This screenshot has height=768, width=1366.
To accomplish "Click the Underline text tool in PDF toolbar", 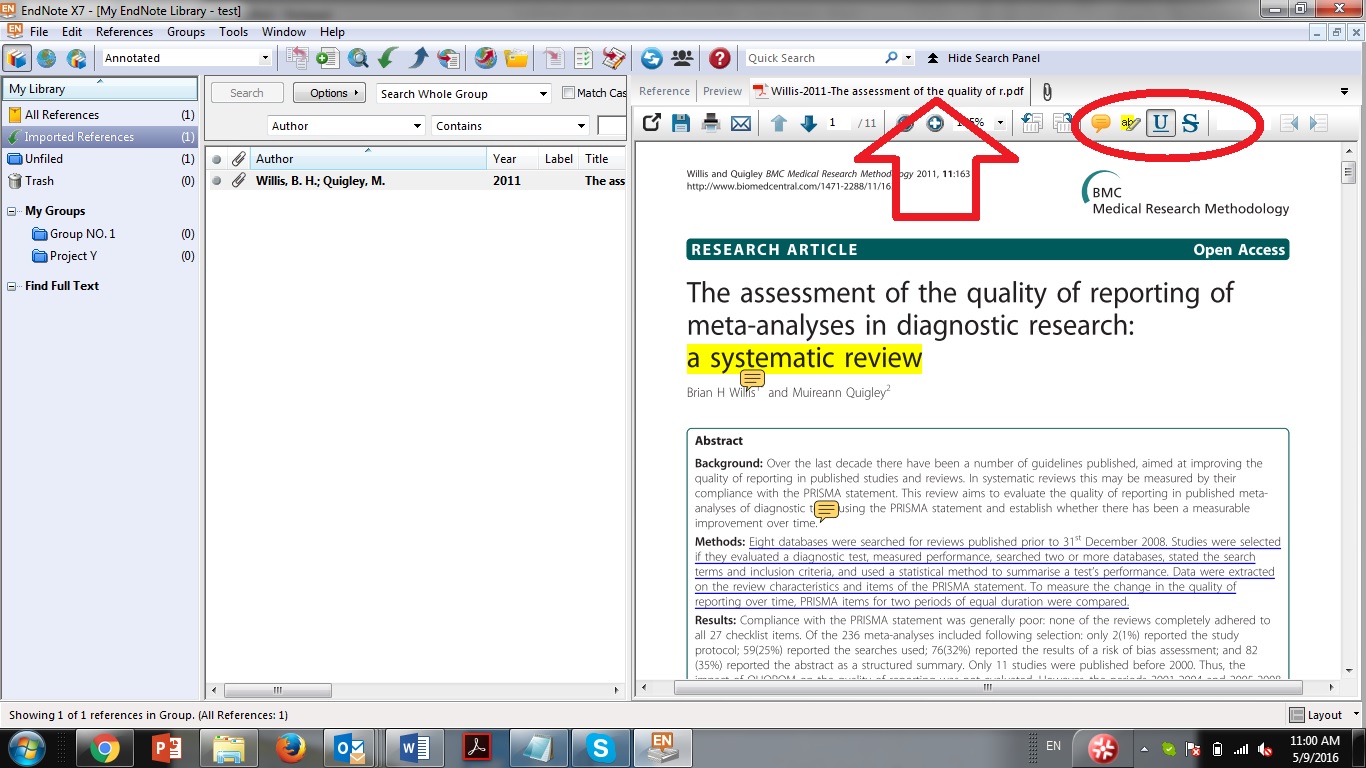I will click(x=1162, y=123).
